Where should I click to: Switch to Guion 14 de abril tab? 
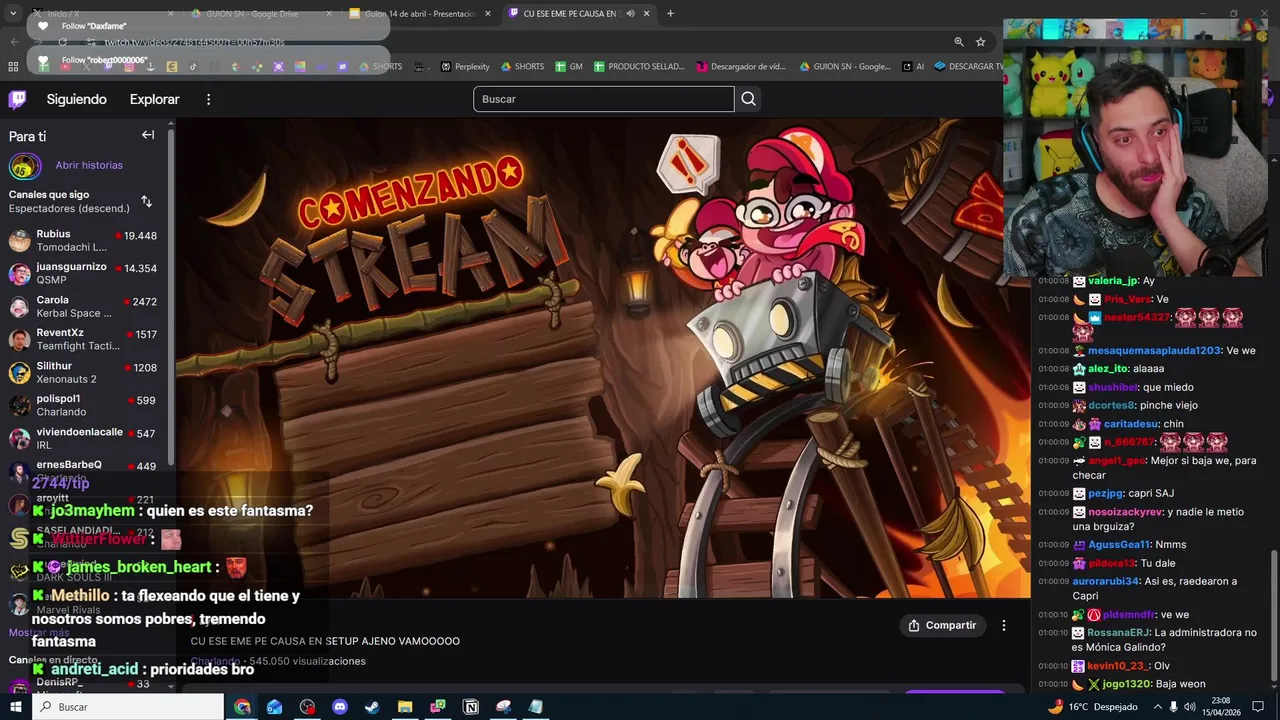coord(420,14)
